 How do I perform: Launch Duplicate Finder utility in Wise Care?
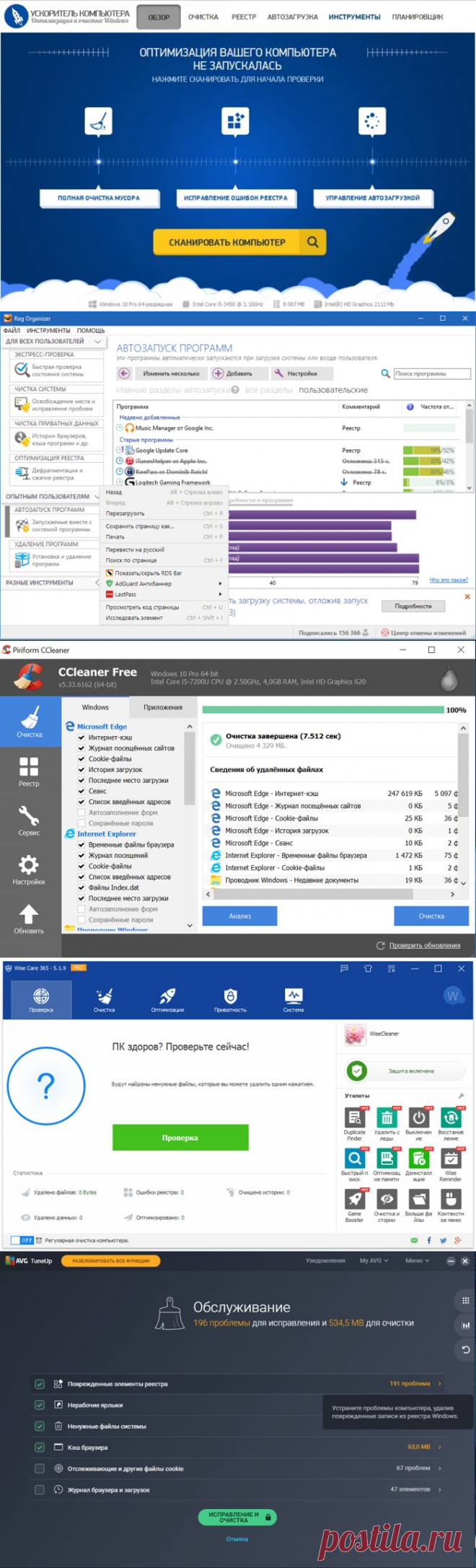pos(354,1122)
